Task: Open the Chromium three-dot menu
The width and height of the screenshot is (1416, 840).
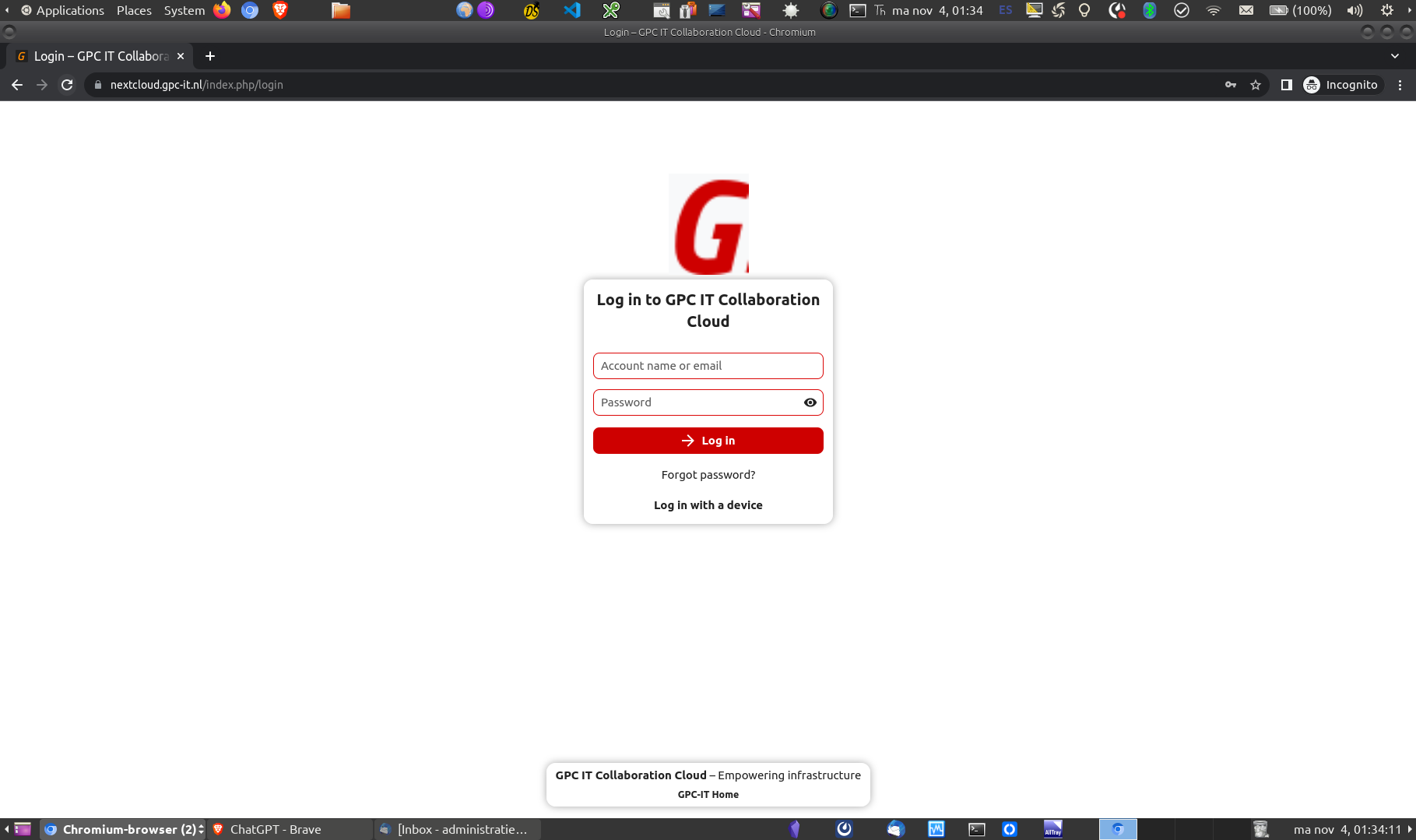Action: point(1400,85)
